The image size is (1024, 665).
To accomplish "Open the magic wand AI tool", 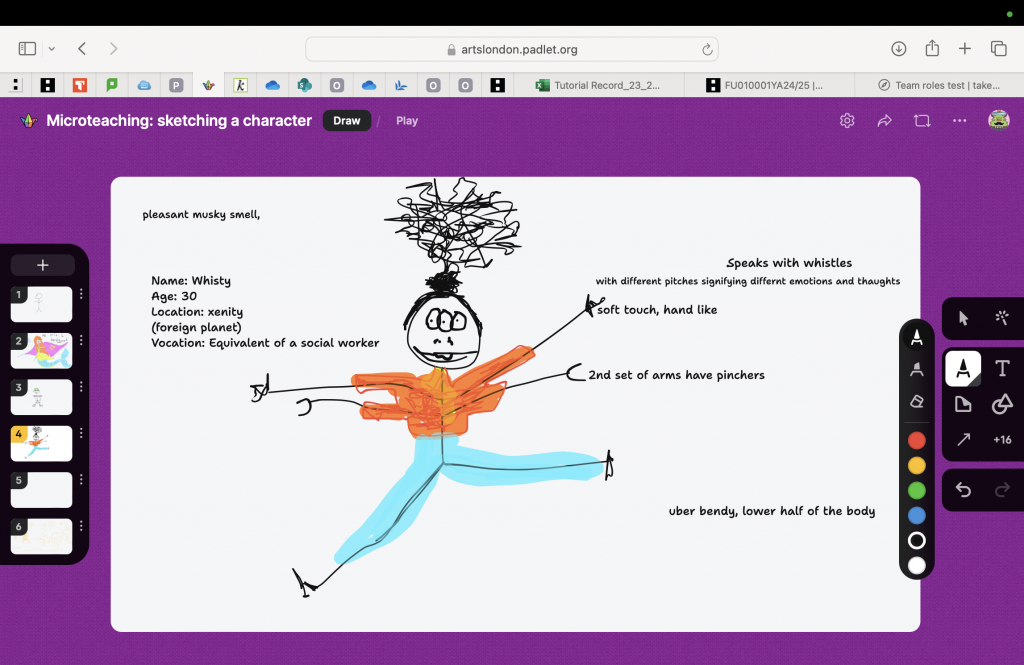I will (x=1002, y=318).
